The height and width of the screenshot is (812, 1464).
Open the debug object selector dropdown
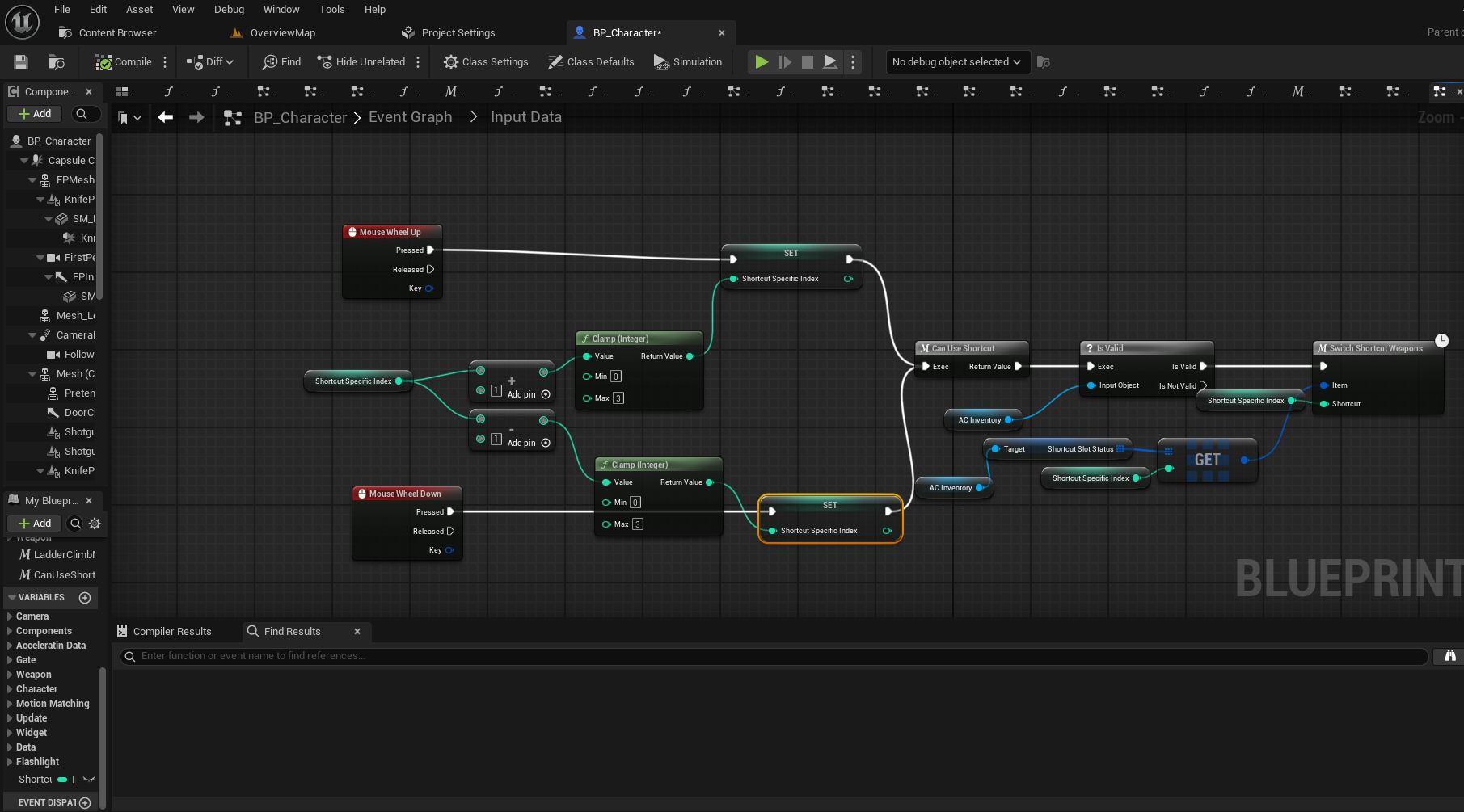tap(956, 62)
